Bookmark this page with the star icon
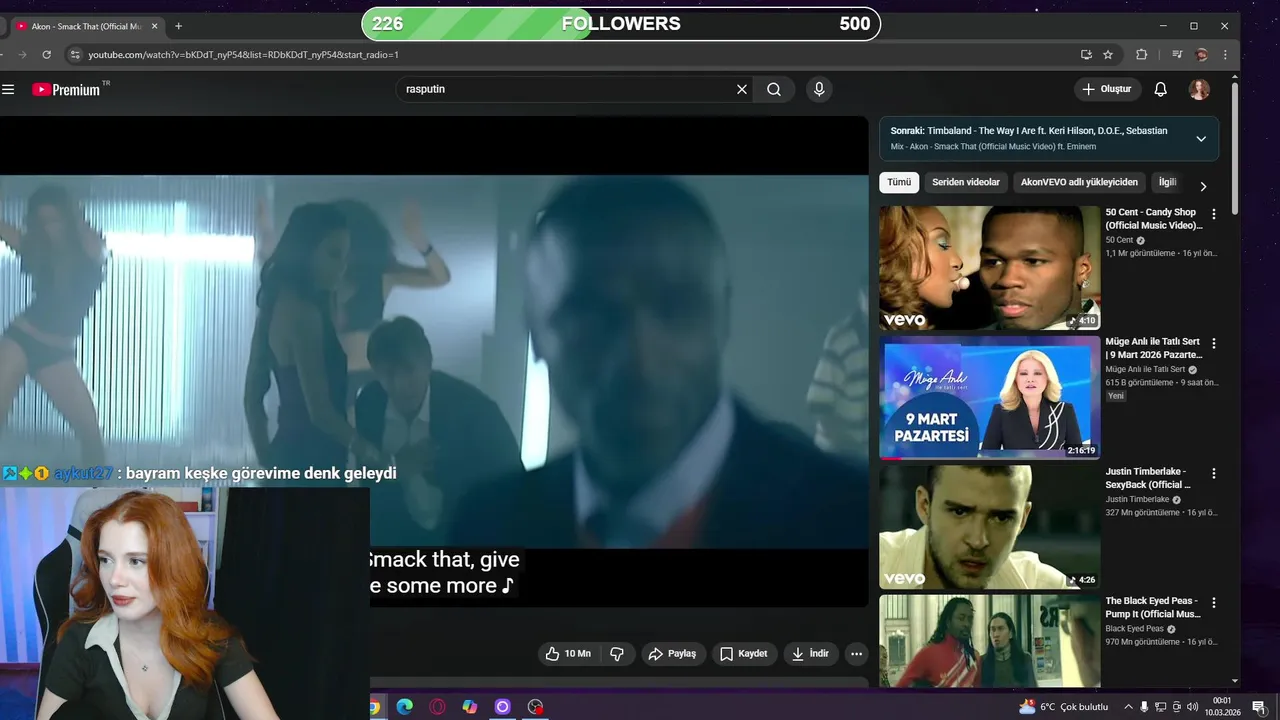 (x=1108, y=55)
